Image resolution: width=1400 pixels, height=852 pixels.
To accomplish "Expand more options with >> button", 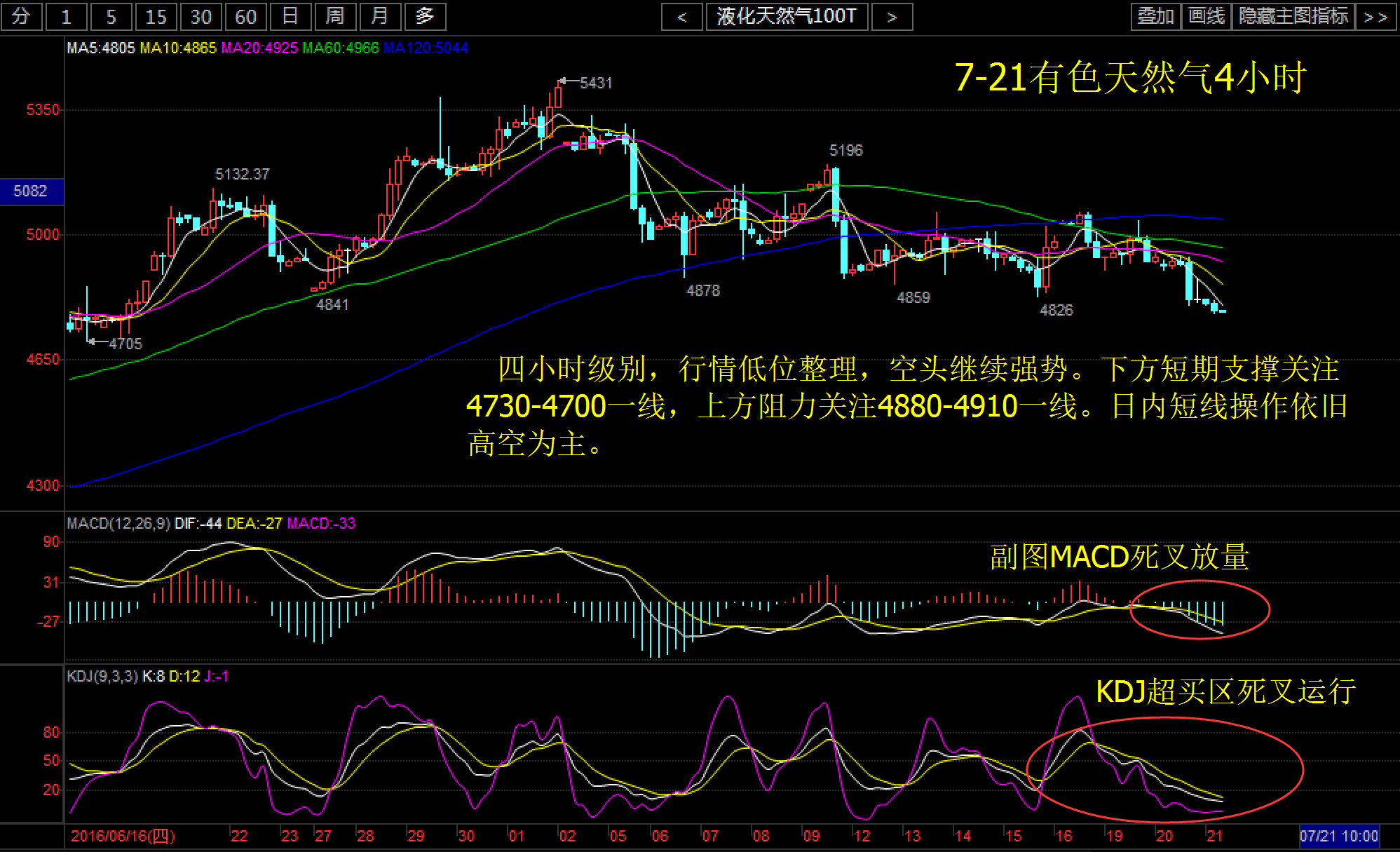I will pyautogui.click(x=1376, y=16).
